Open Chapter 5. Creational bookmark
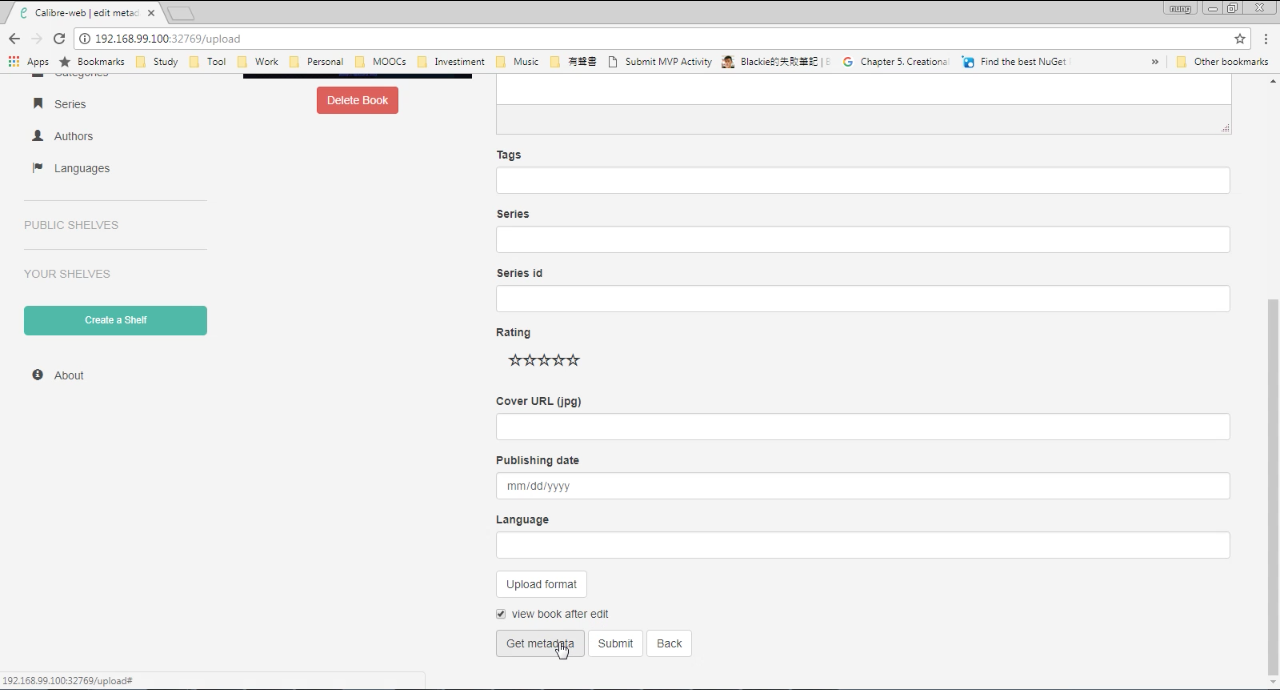This screenshot has height=690, width=1280. click(896, 61)
